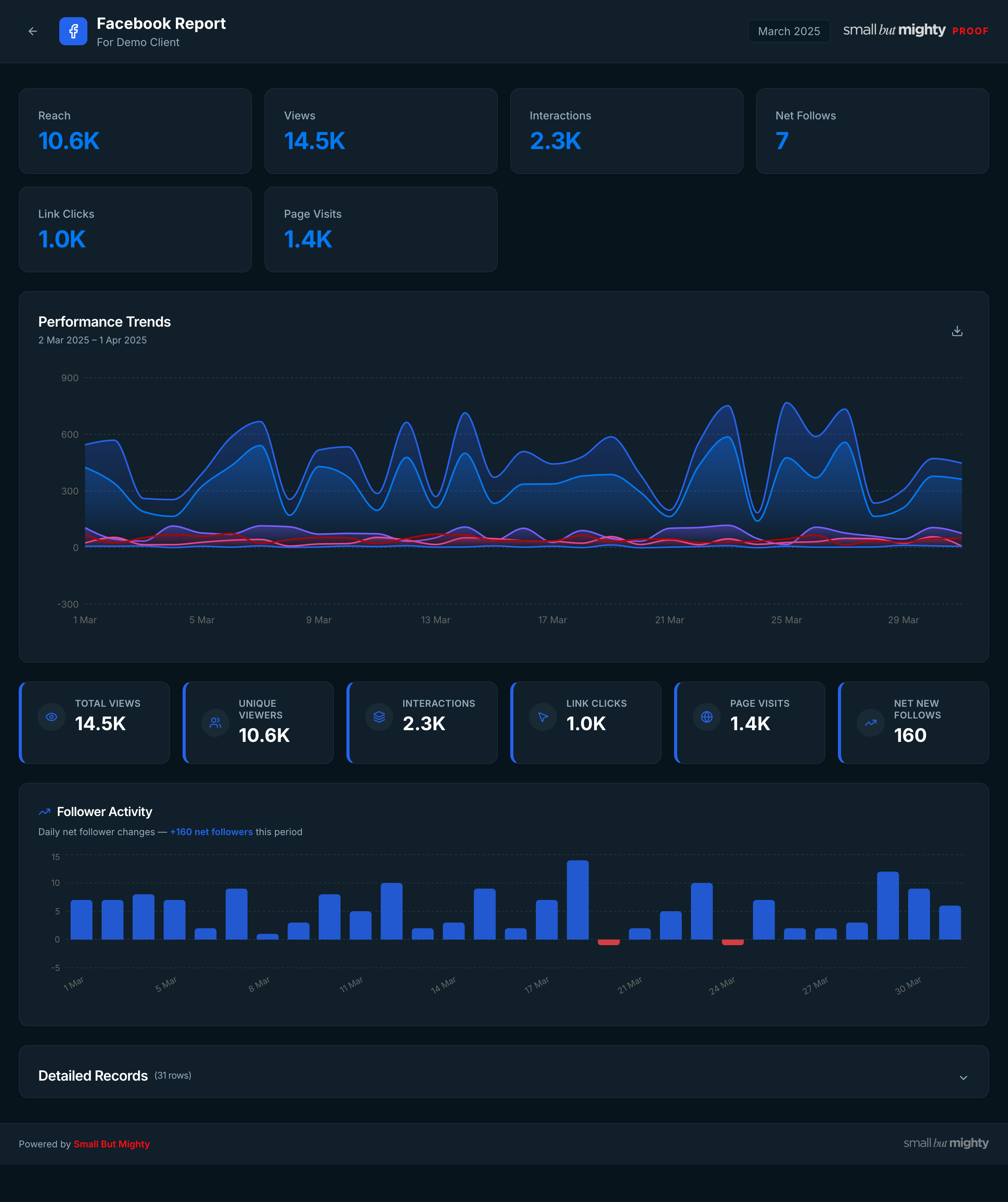Select the top Page Visits 1.4K card

(x=381, y=229)
